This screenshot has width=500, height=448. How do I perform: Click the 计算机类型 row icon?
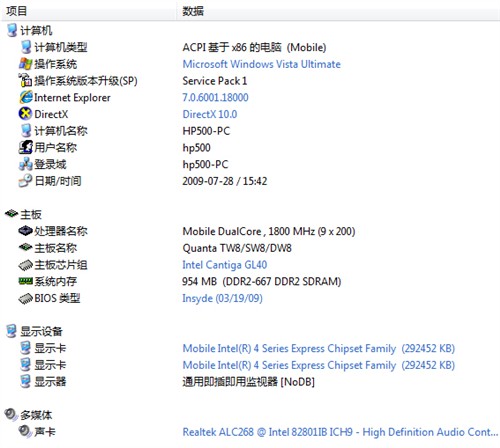click(26, 47)
